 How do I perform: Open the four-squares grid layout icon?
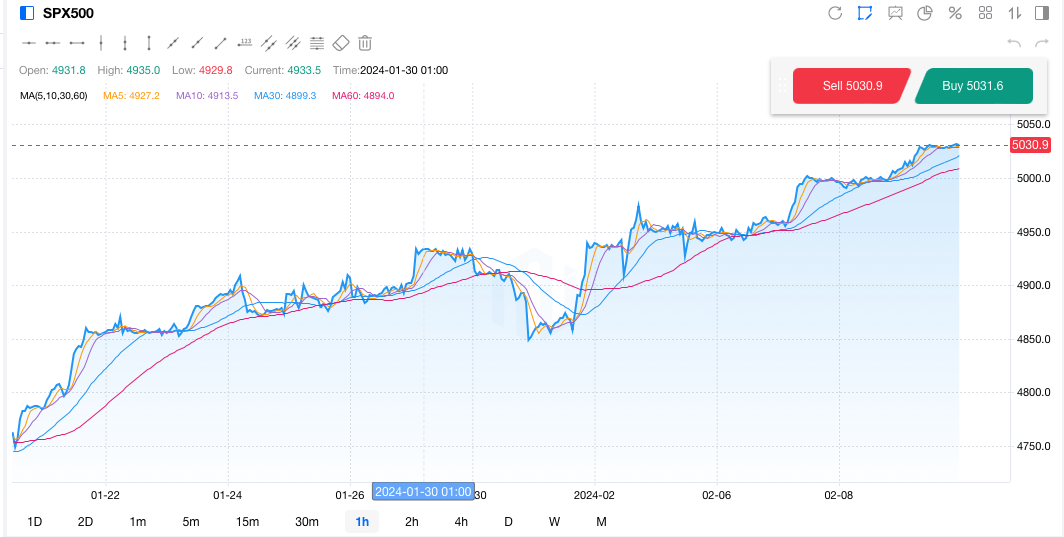pos(985,13)
